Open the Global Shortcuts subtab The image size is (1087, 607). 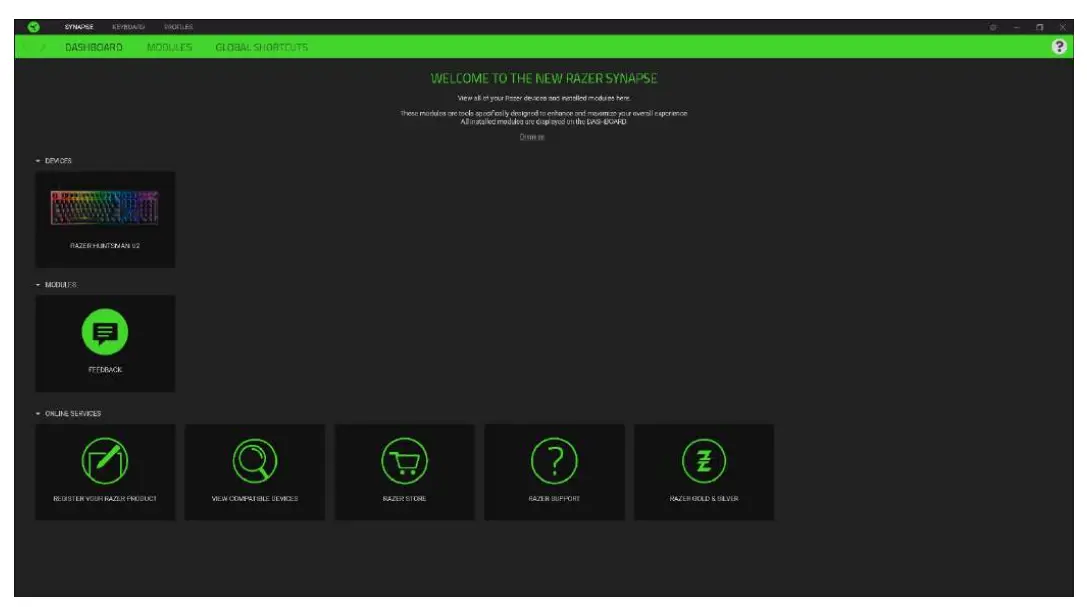pyautogui.click(x=261, y=47)
